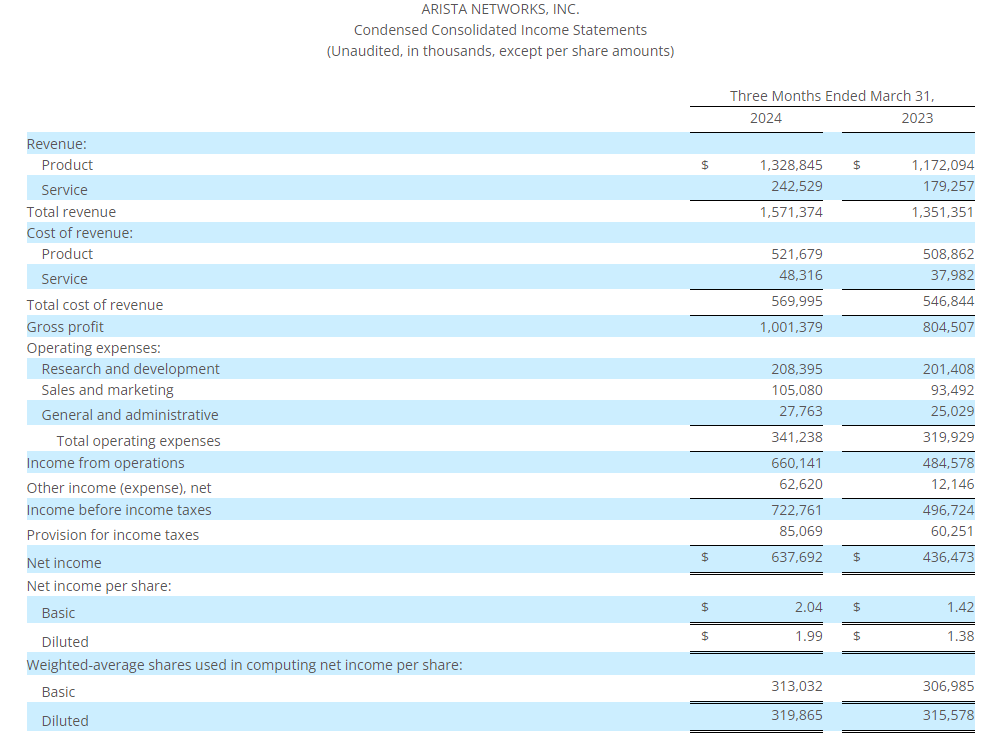The image size is (998, 741).
Task: Click basic EPS value 2.04
Action: tap(808, 607)
